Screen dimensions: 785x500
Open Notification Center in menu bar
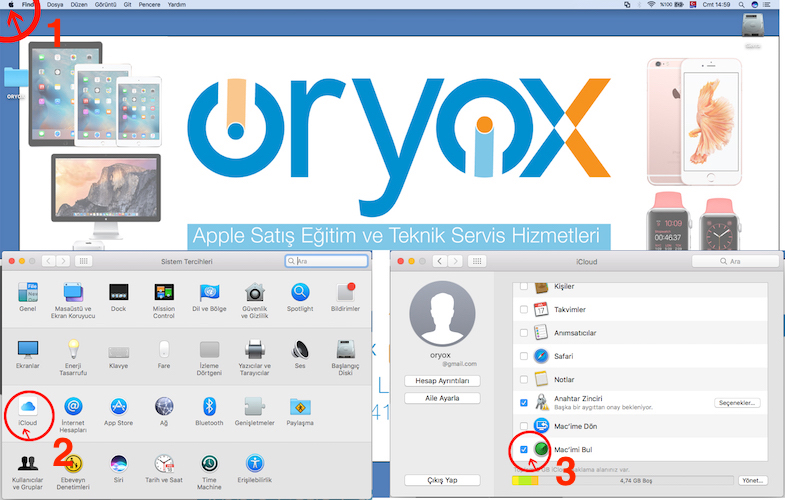click(766, 5)
